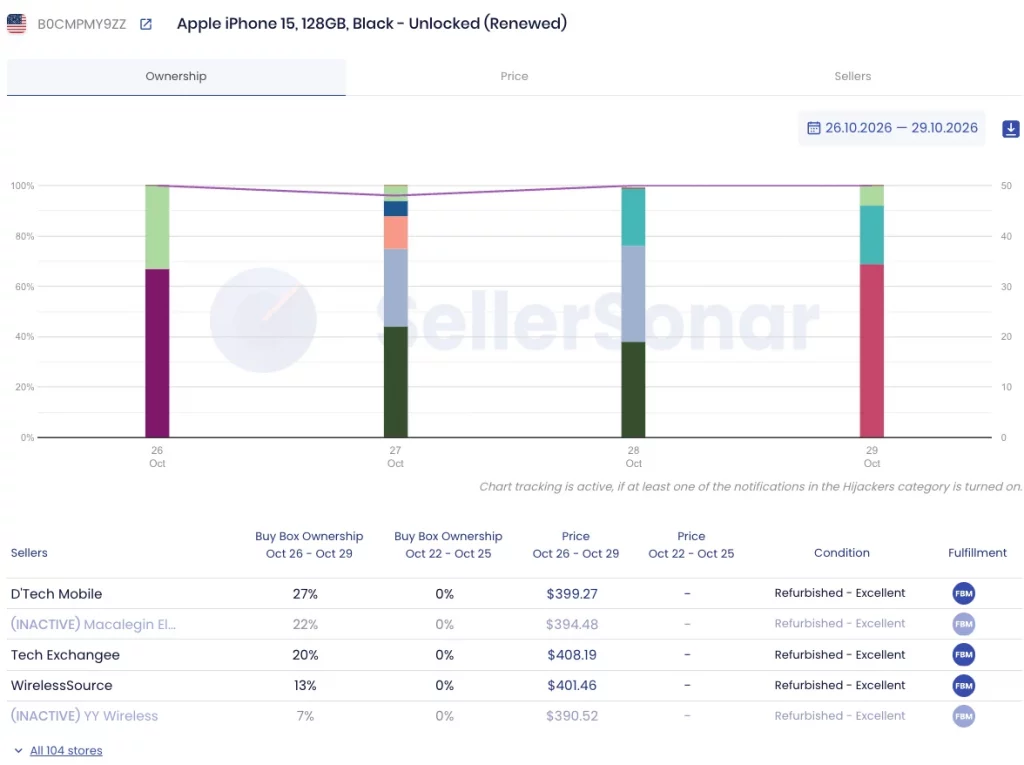This screenshot has width=1024, height=765.
Task: Select seller D'Tech Mobile
Action: (56, 594)
